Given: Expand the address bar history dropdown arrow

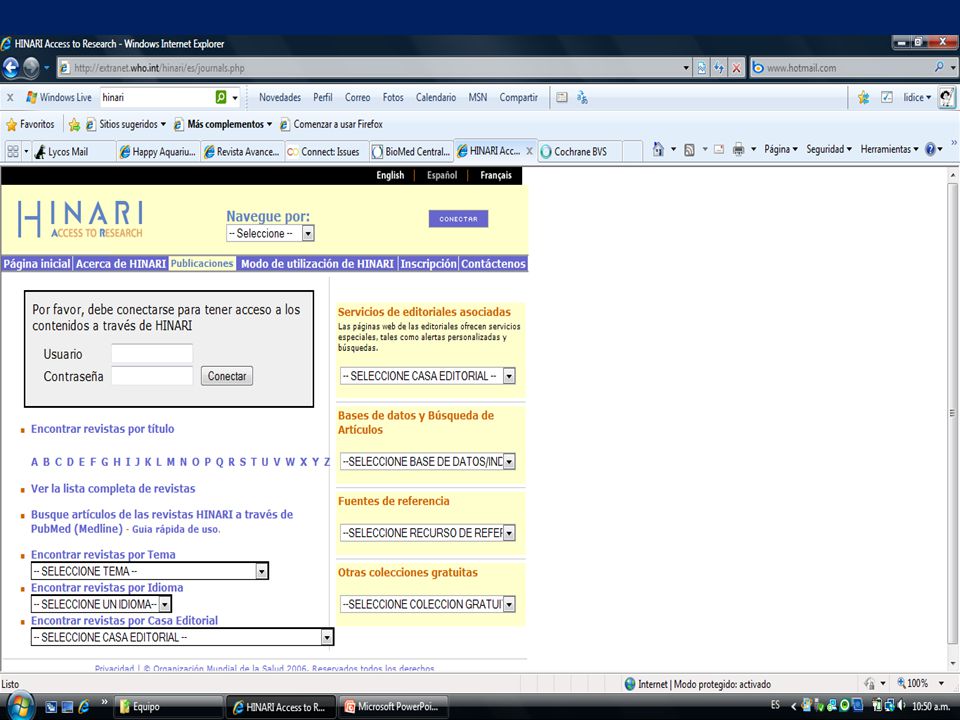Looking at the screenshot, I should (x=686, y=68).
